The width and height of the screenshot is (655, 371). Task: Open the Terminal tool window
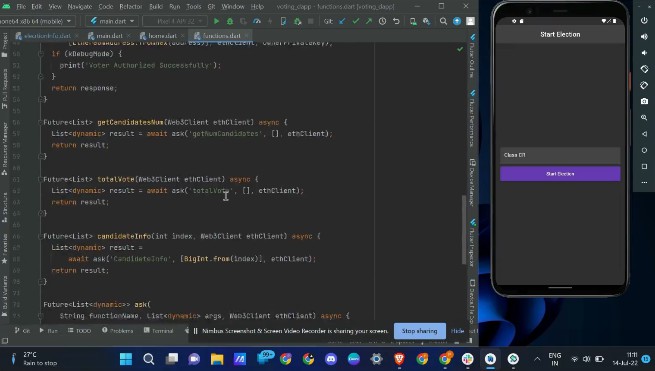point(159,330)
